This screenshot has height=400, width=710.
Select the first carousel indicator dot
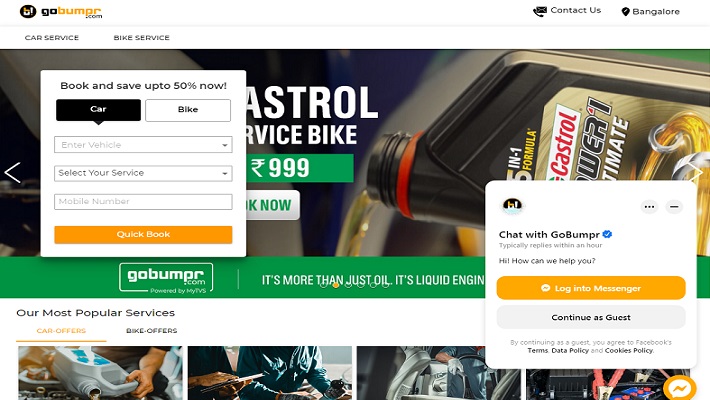[x=323, y=285]
